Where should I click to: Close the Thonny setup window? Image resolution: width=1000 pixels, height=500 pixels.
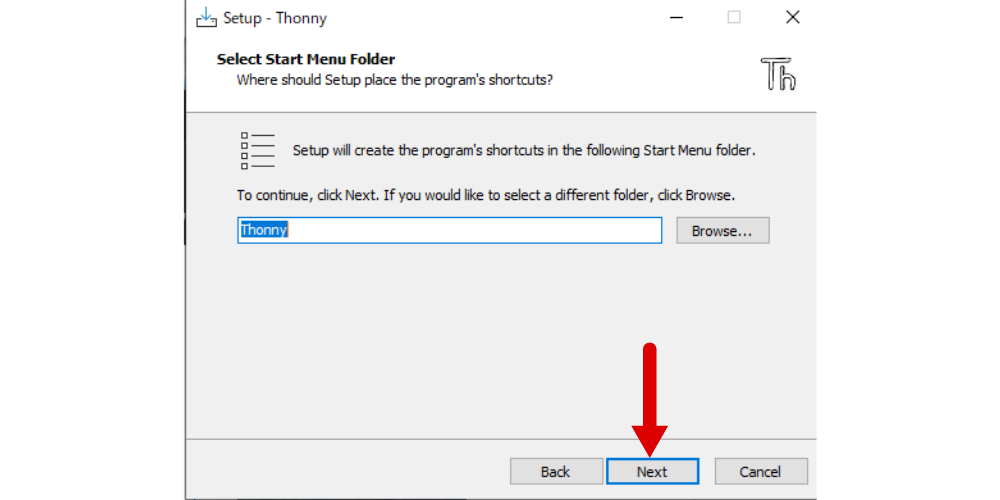click(x=793, y=17)
